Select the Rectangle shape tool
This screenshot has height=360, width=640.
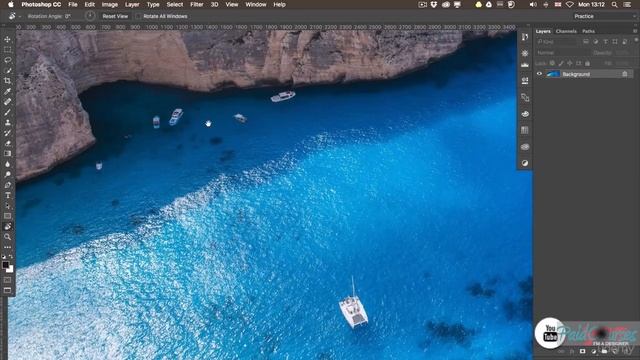[x=7, y=216]
